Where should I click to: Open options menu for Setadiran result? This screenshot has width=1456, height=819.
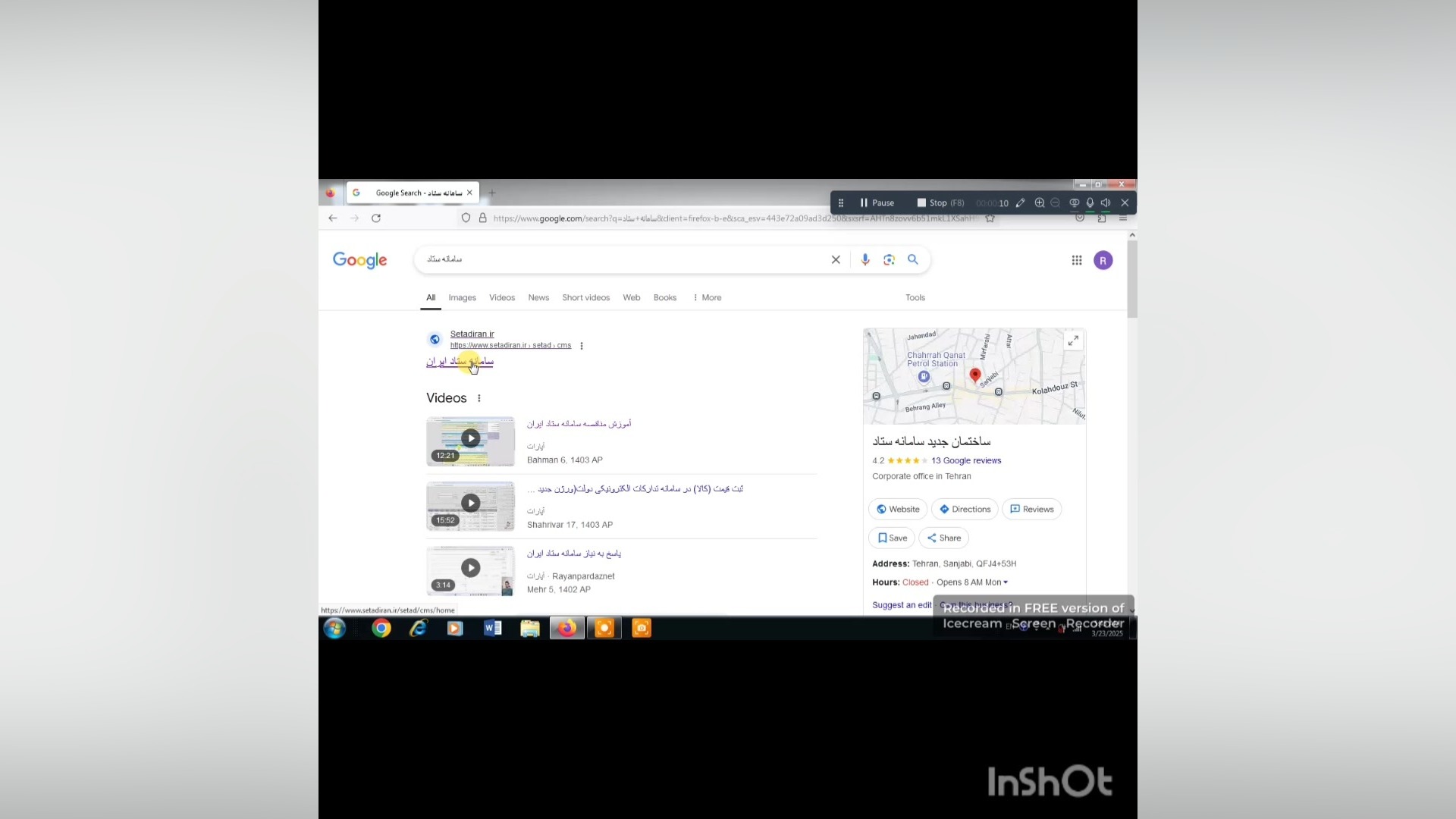click(582, 346)
